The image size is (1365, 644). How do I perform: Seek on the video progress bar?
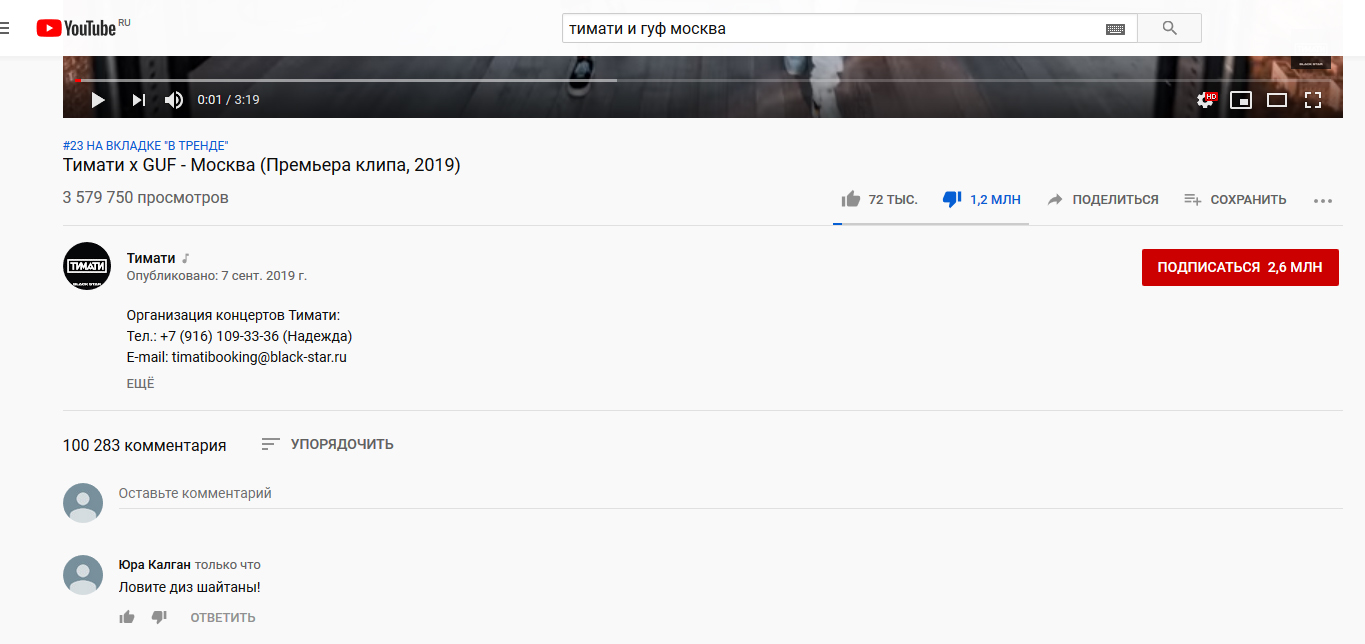(x=703, y=80)
